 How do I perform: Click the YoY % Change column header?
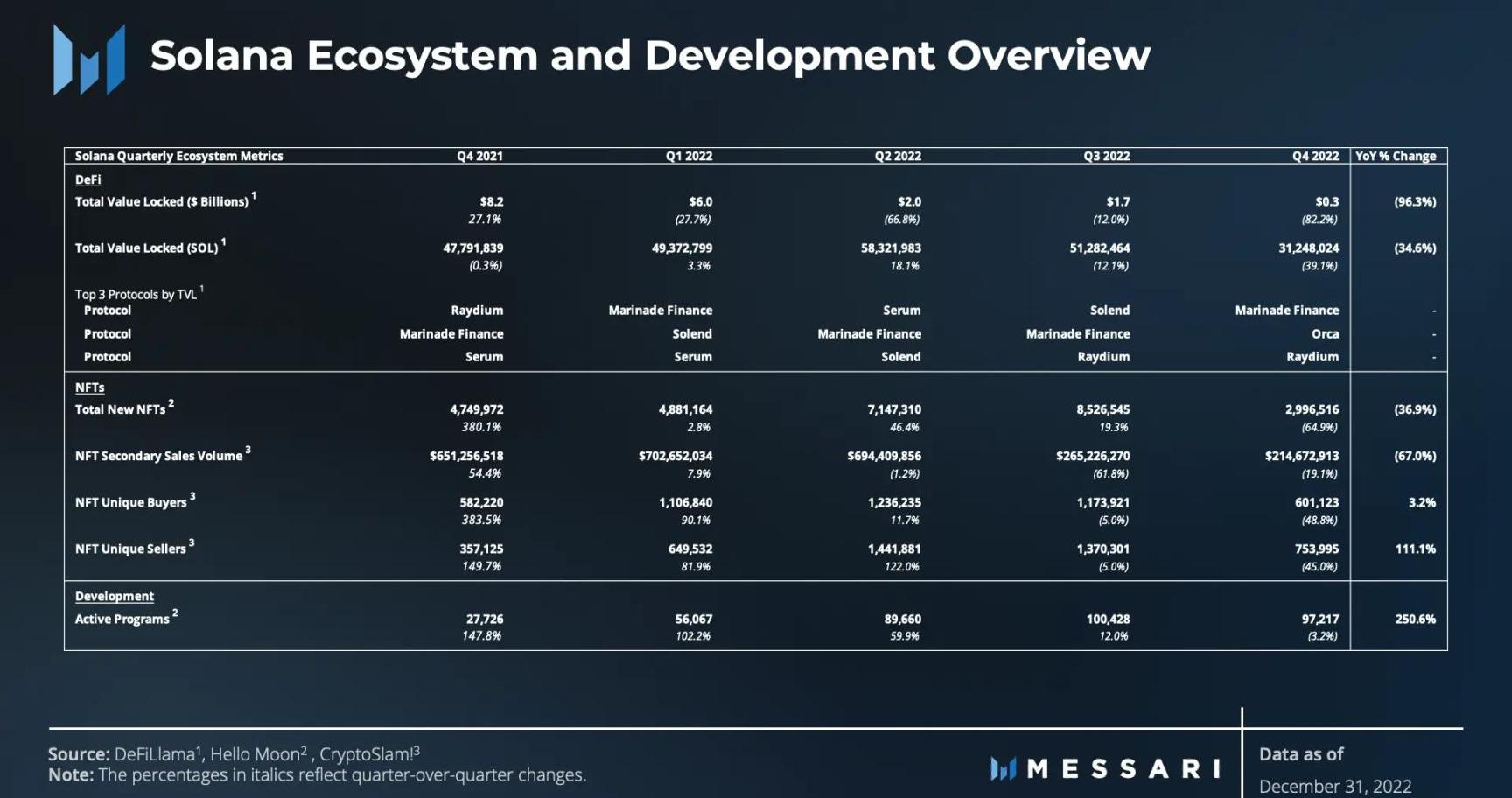tap(1396, 156)
